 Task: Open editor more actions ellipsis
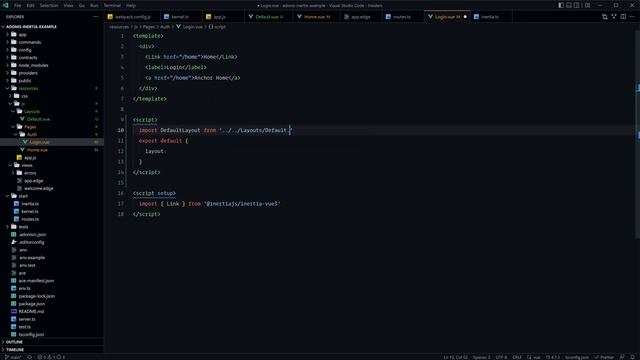632,17
